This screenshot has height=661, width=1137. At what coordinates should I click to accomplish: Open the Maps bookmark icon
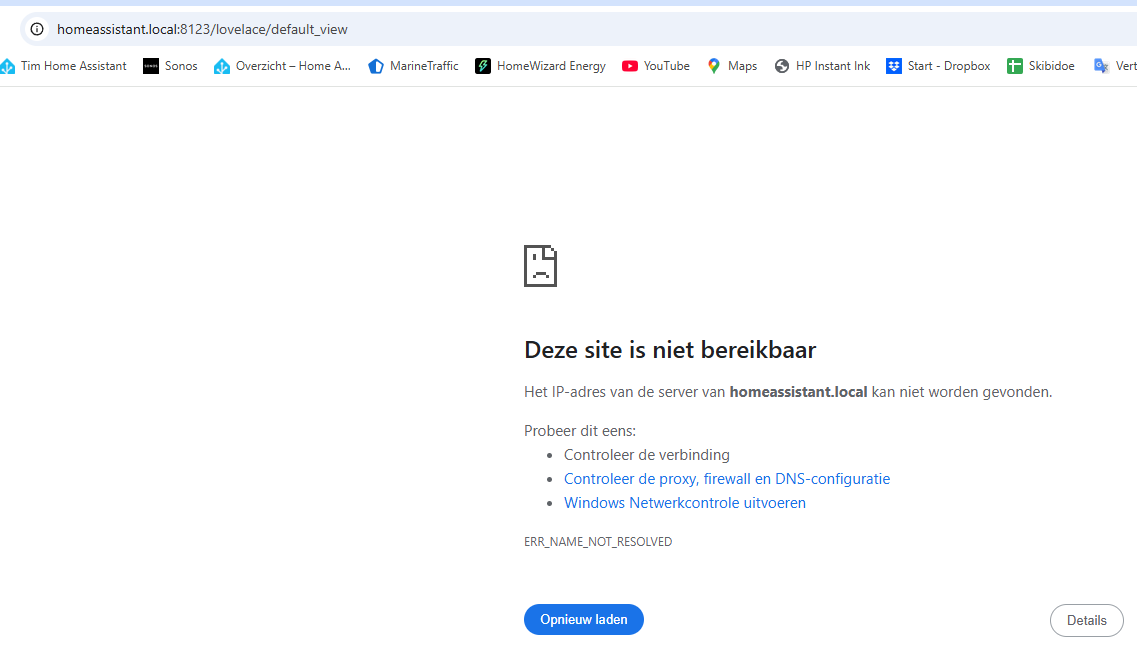coord(714,66)
